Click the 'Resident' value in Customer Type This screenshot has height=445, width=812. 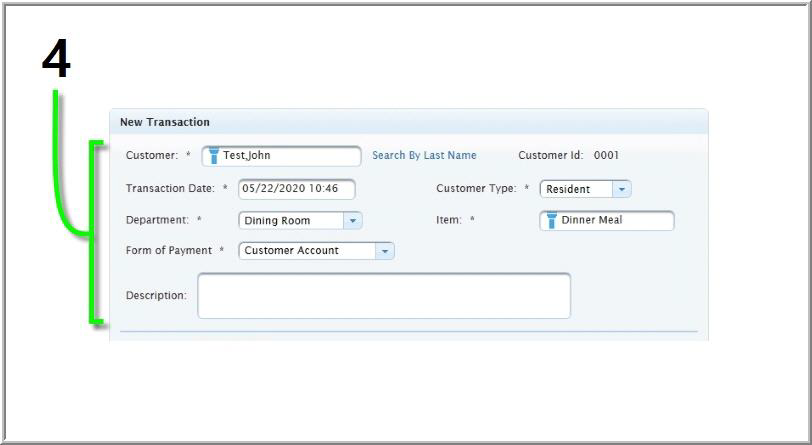click(568, 189)
